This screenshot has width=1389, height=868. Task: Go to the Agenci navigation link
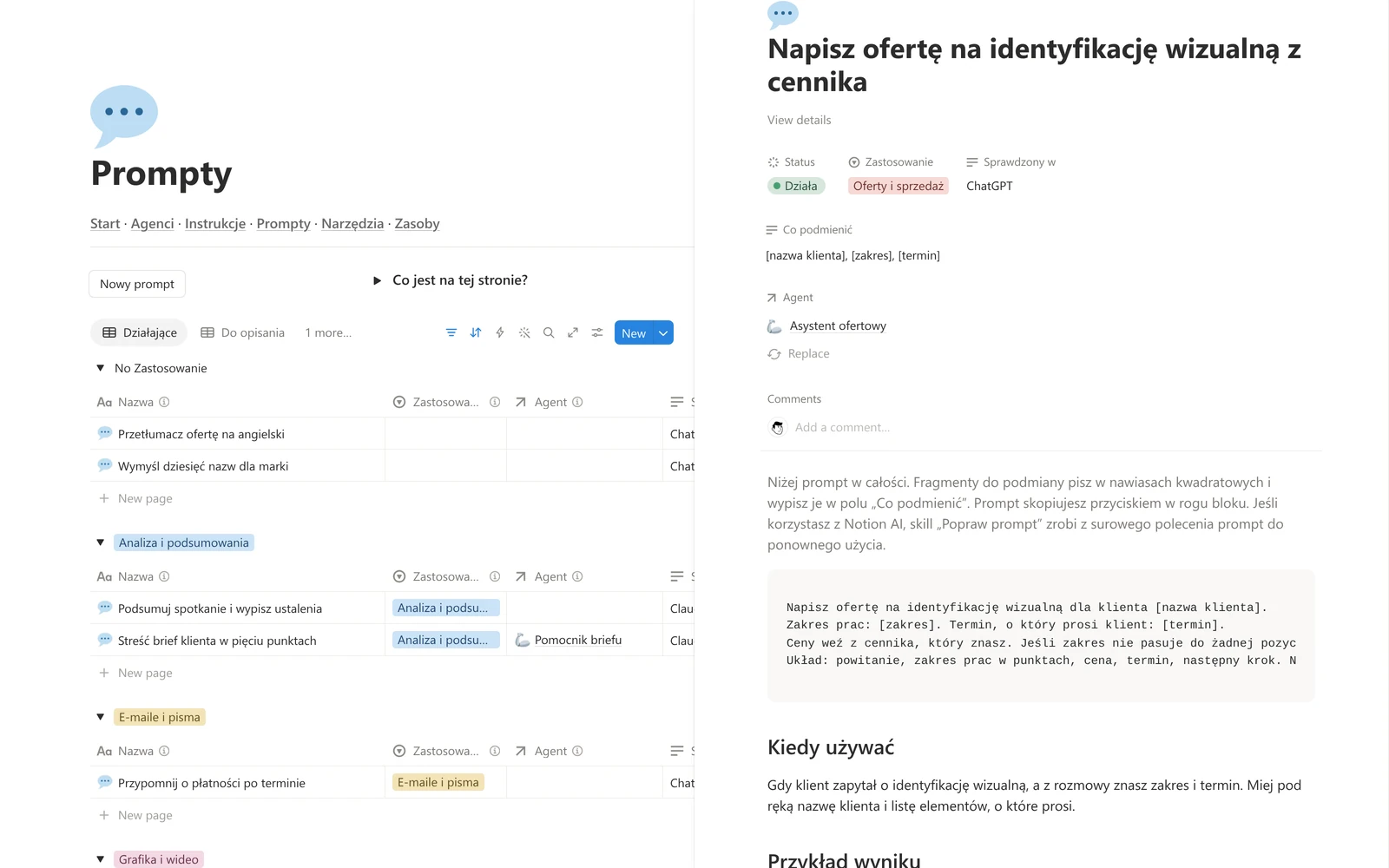(153, 223)
